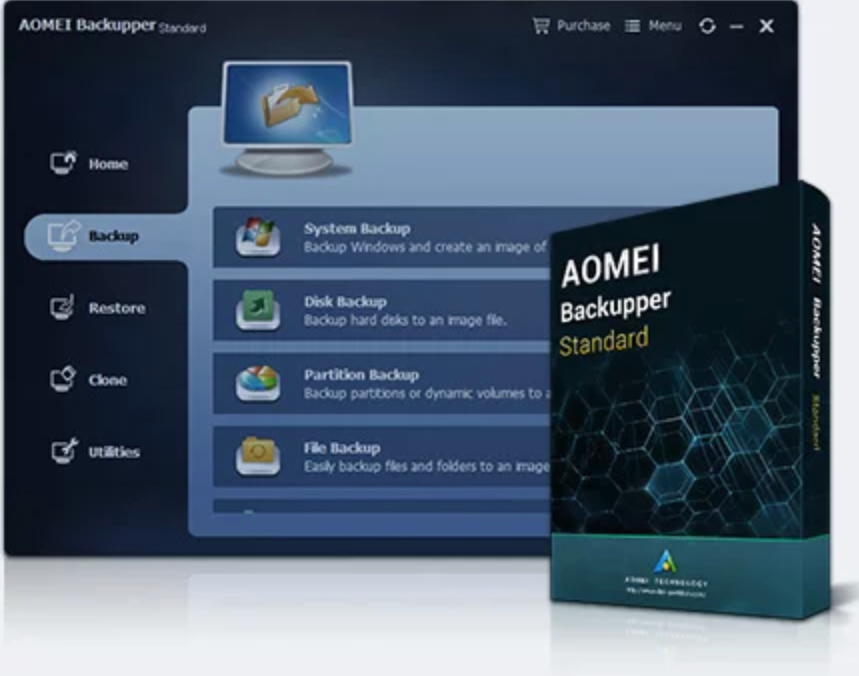Click the Purchase shopping cart icon
859x676 pixels.
point(541,26)
